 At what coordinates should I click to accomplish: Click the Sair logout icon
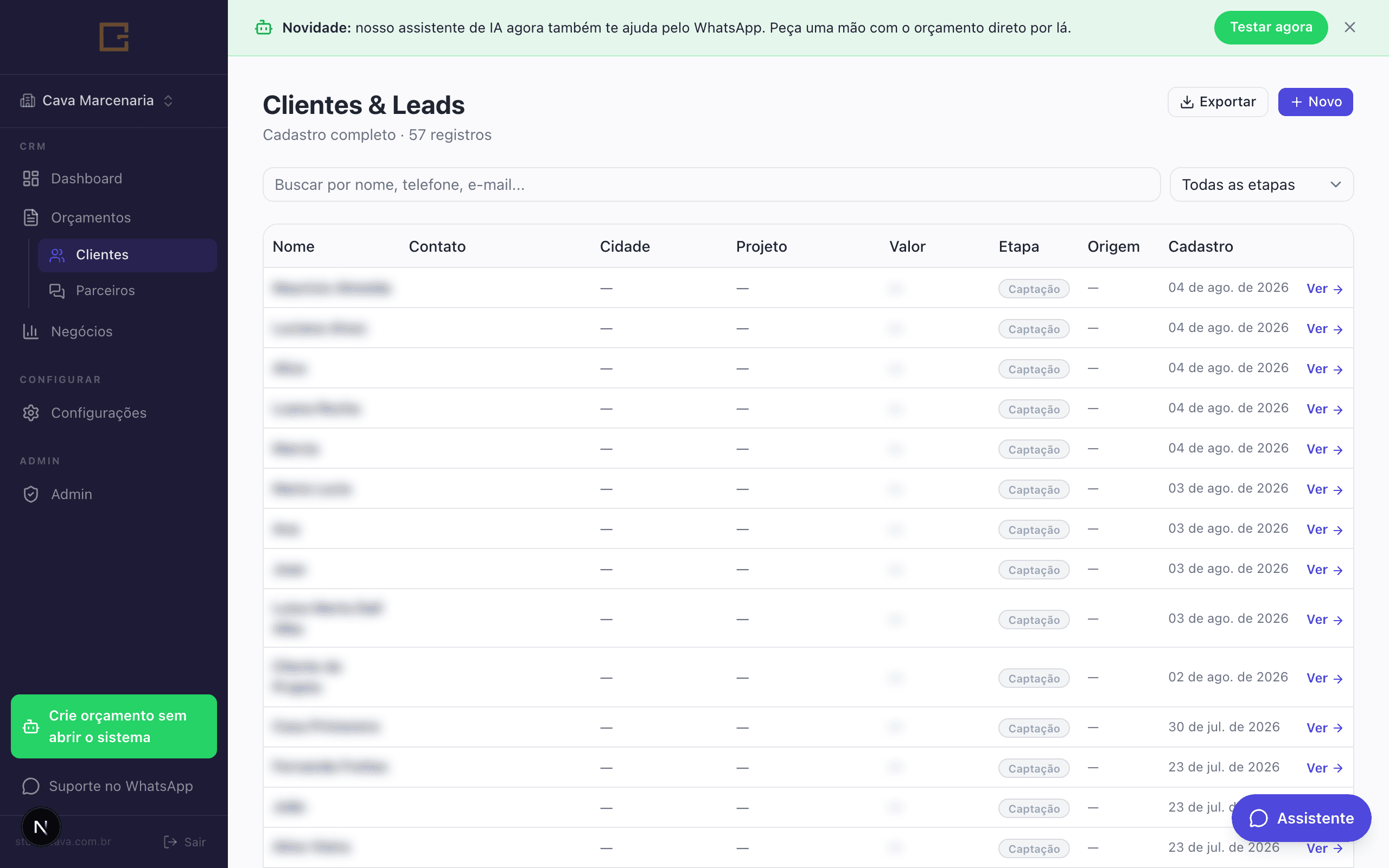pyautogui.click(x=170, y=841)
